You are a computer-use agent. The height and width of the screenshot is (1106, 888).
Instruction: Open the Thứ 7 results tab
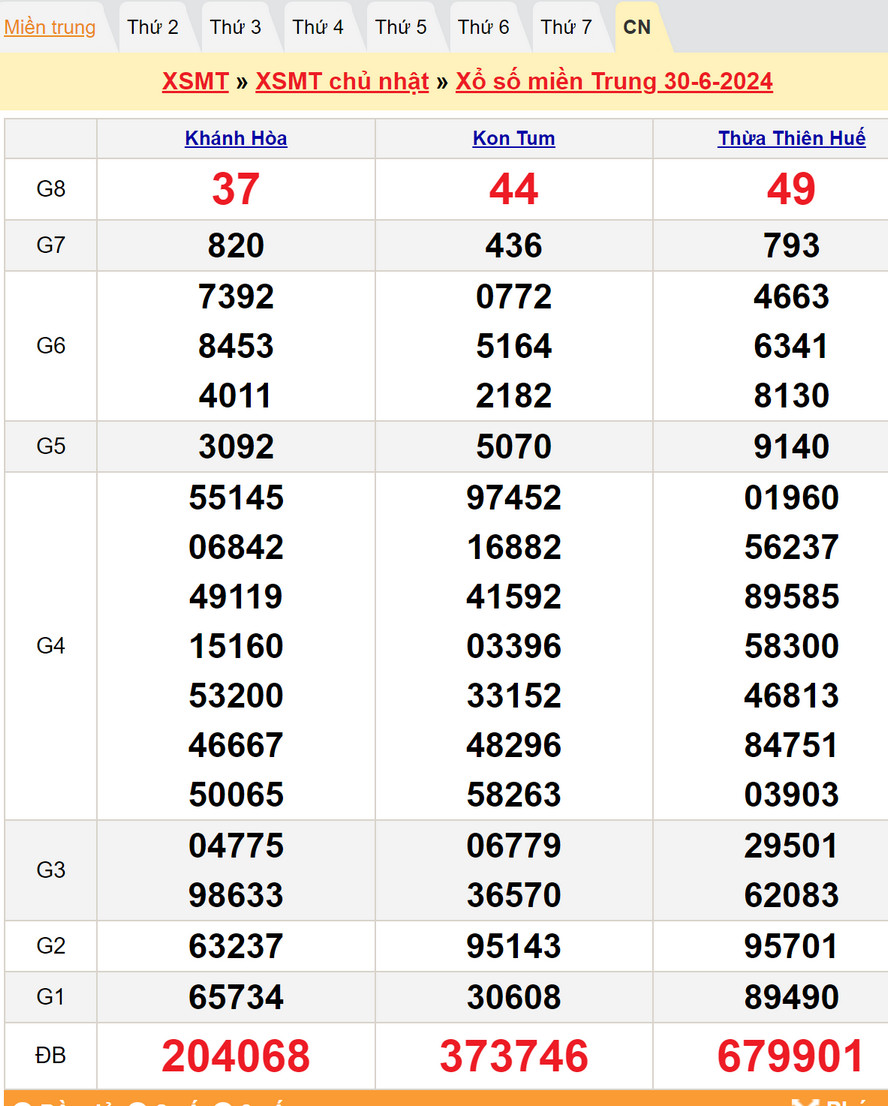[566, 27]
